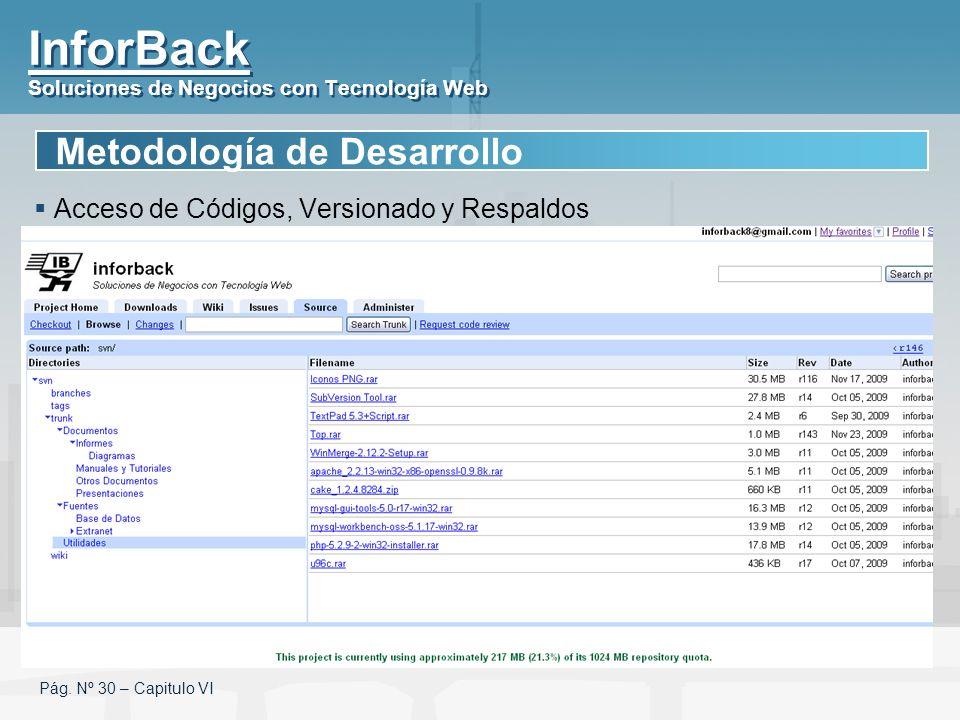The height and width of the screenshot is (720, 960).
Task: Click the repository quota status message
Action: [493, 657]
